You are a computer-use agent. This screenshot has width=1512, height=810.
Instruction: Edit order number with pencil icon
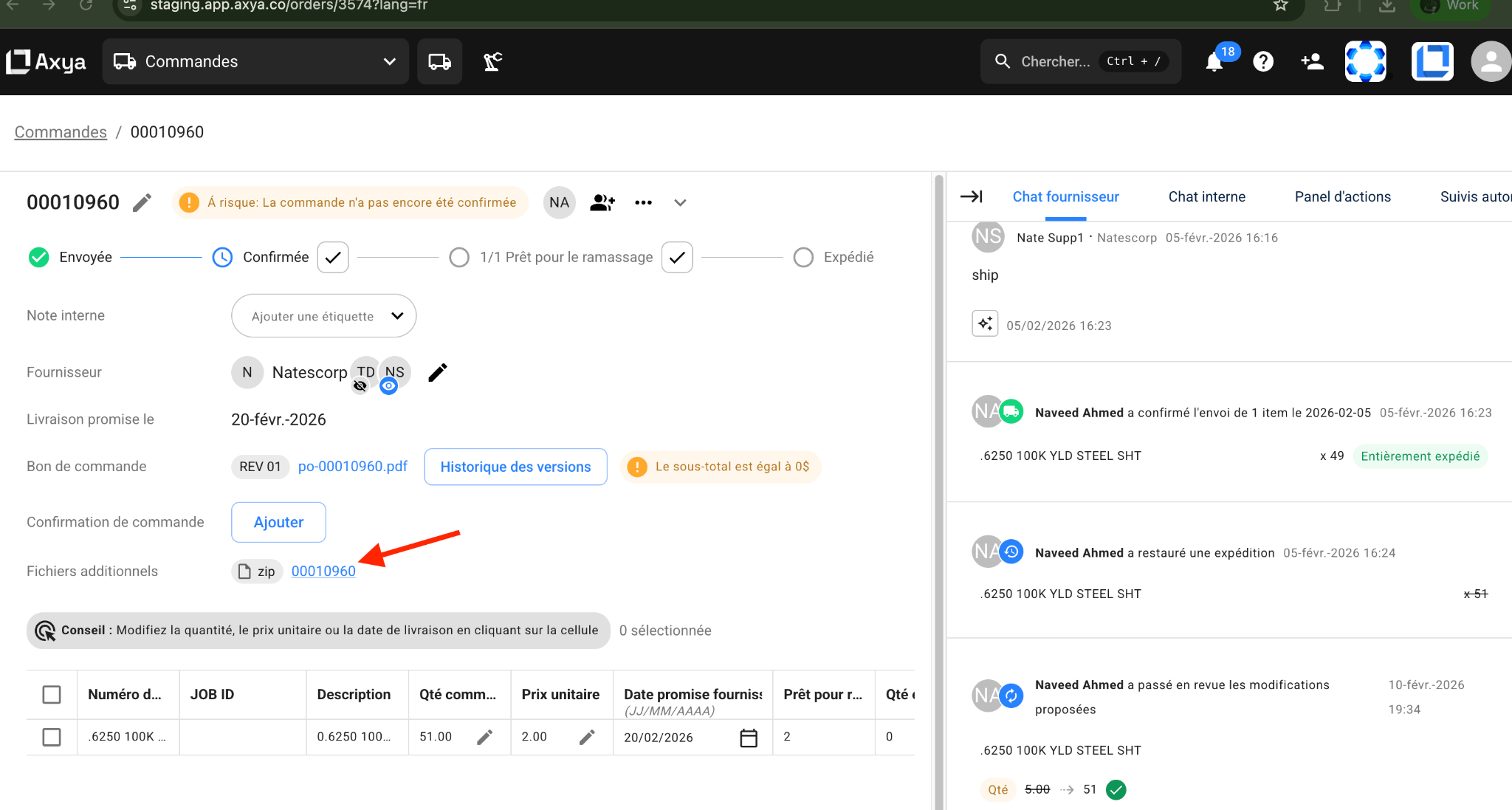[142, 202]
